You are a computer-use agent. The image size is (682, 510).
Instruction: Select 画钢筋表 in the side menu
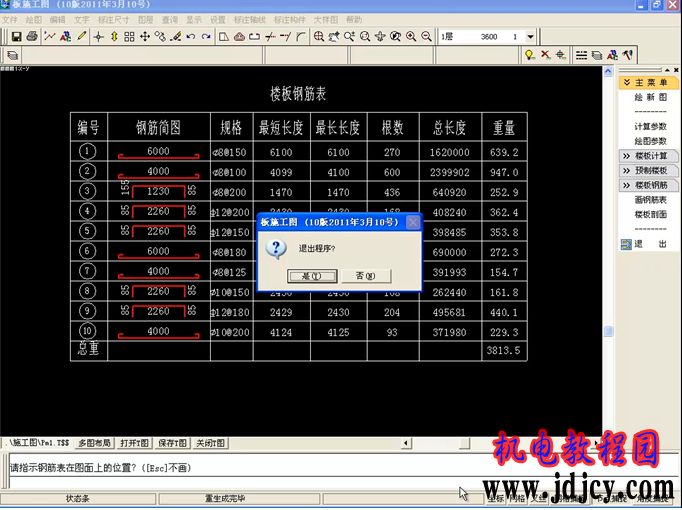pyautogui.click(x=650, y=200)
